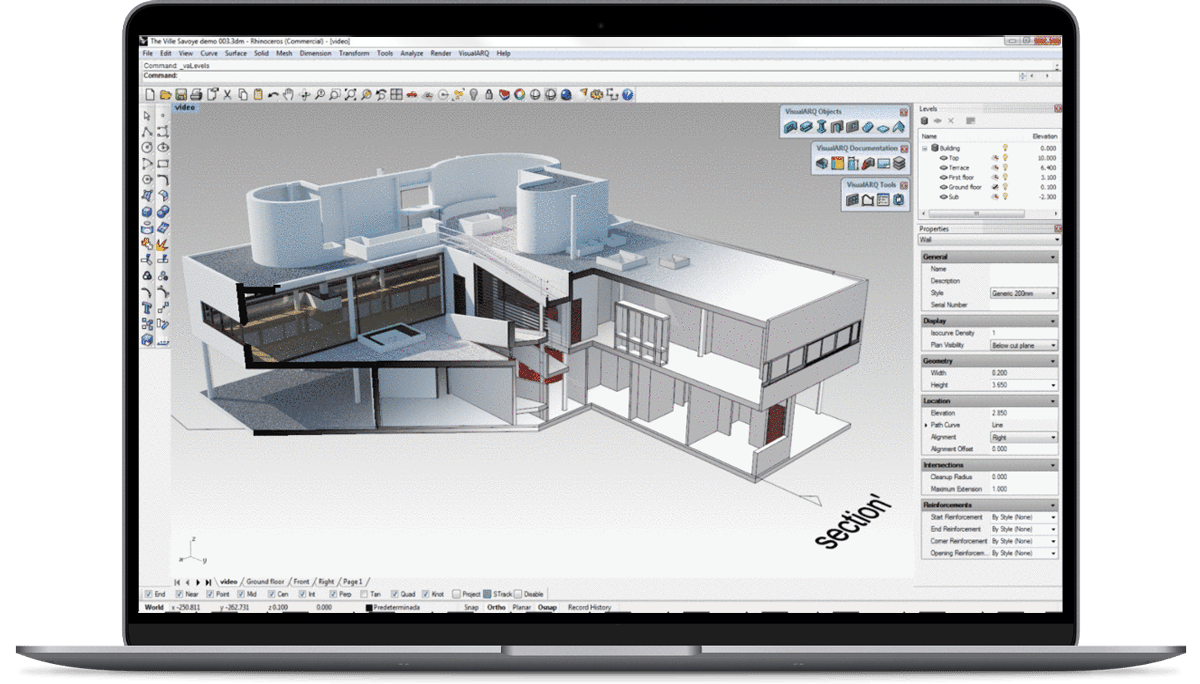Open the Plan Visibility dropdown

point(1024,345)
